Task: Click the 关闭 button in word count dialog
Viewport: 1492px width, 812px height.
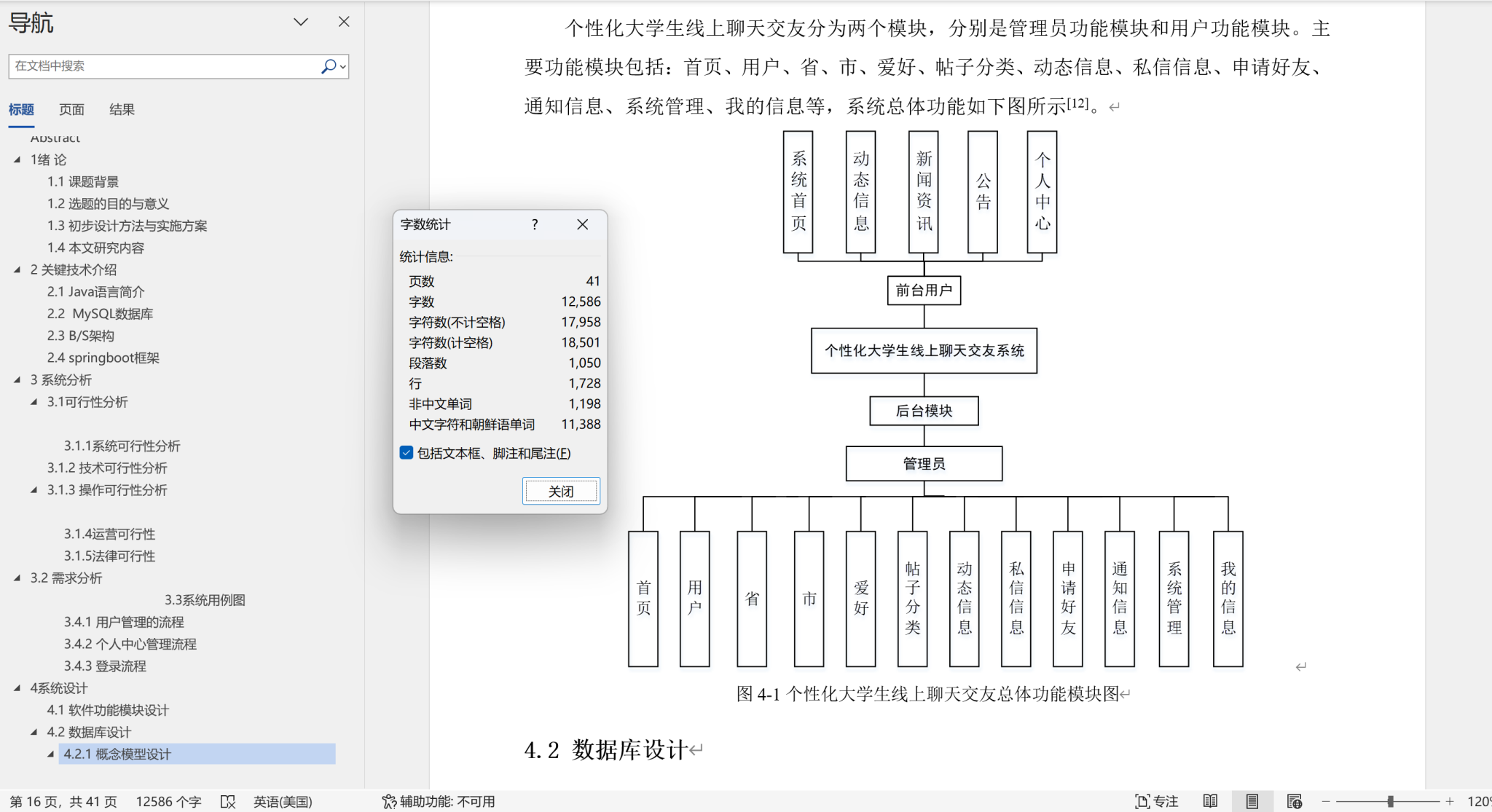Action: 560,490
